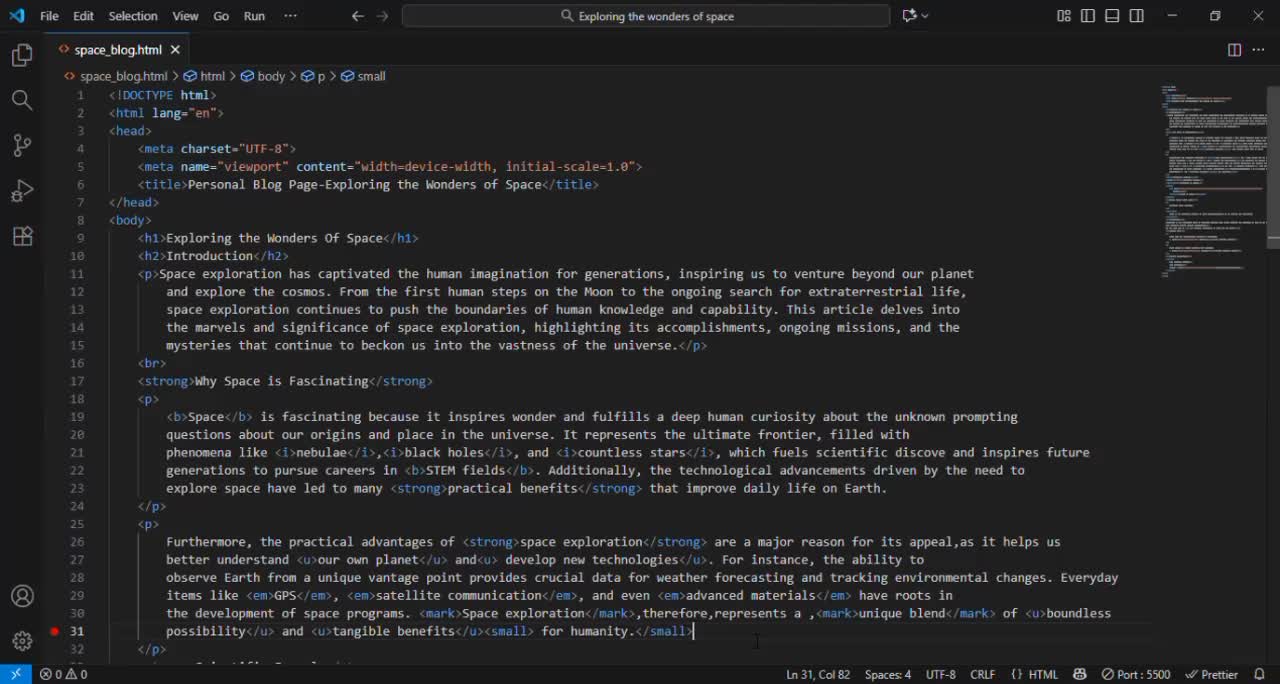Open editor More Actions ellipsis

[x=1259, y=50]
